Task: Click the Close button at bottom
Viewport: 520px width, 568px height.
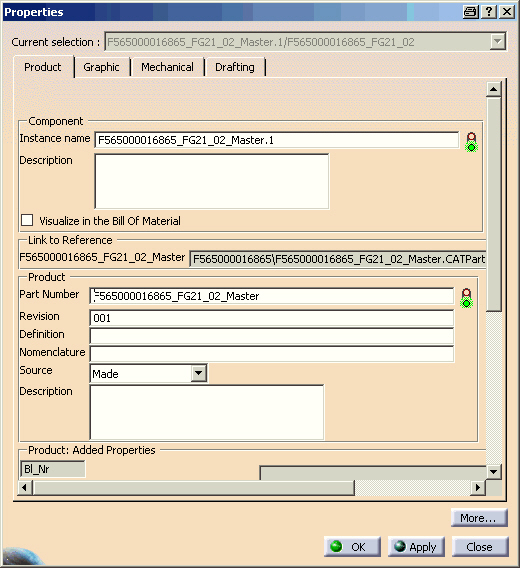Action: [x=480, y=547]
